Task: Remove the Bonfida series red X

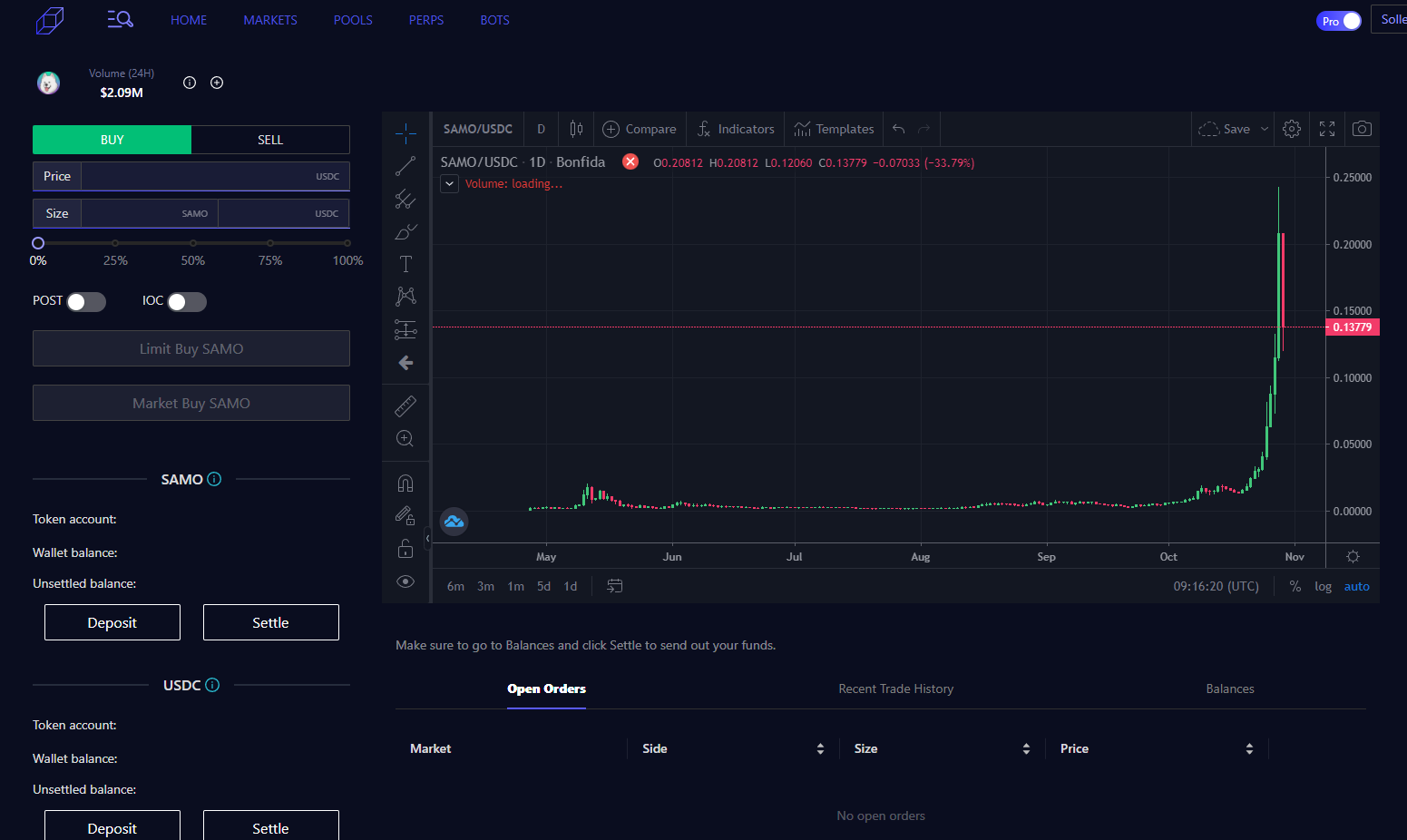Action: [x=630, y=161]
